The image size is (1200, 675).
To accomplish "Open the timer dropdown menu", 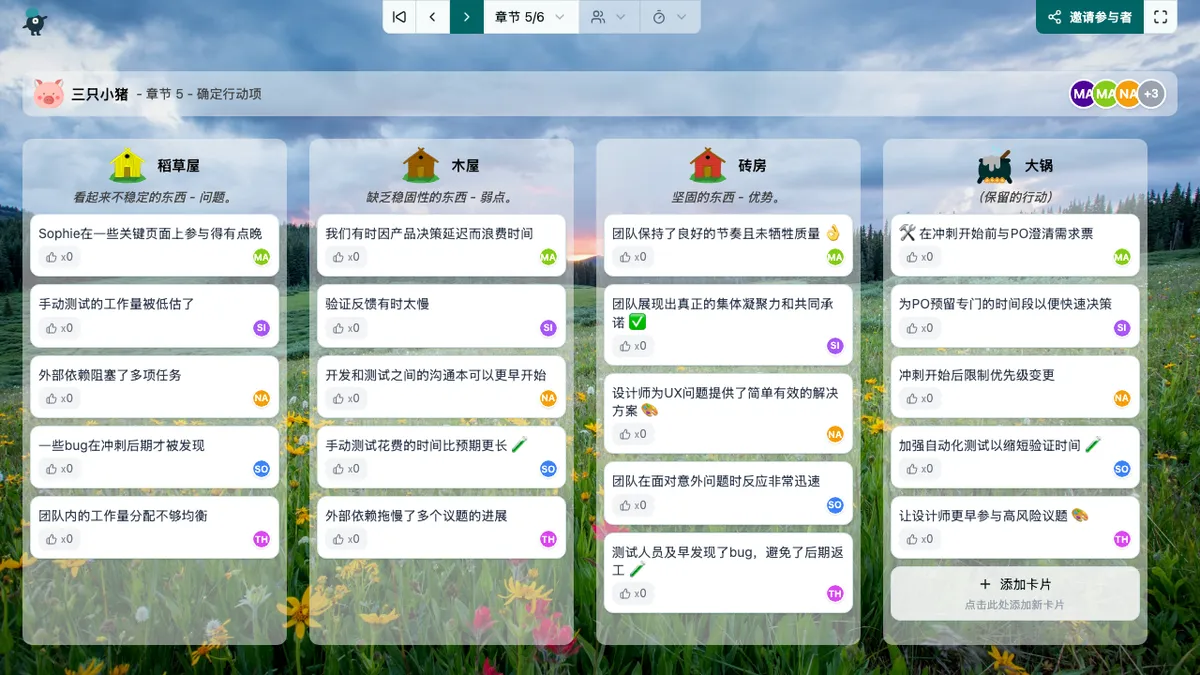I will [669, 17].
